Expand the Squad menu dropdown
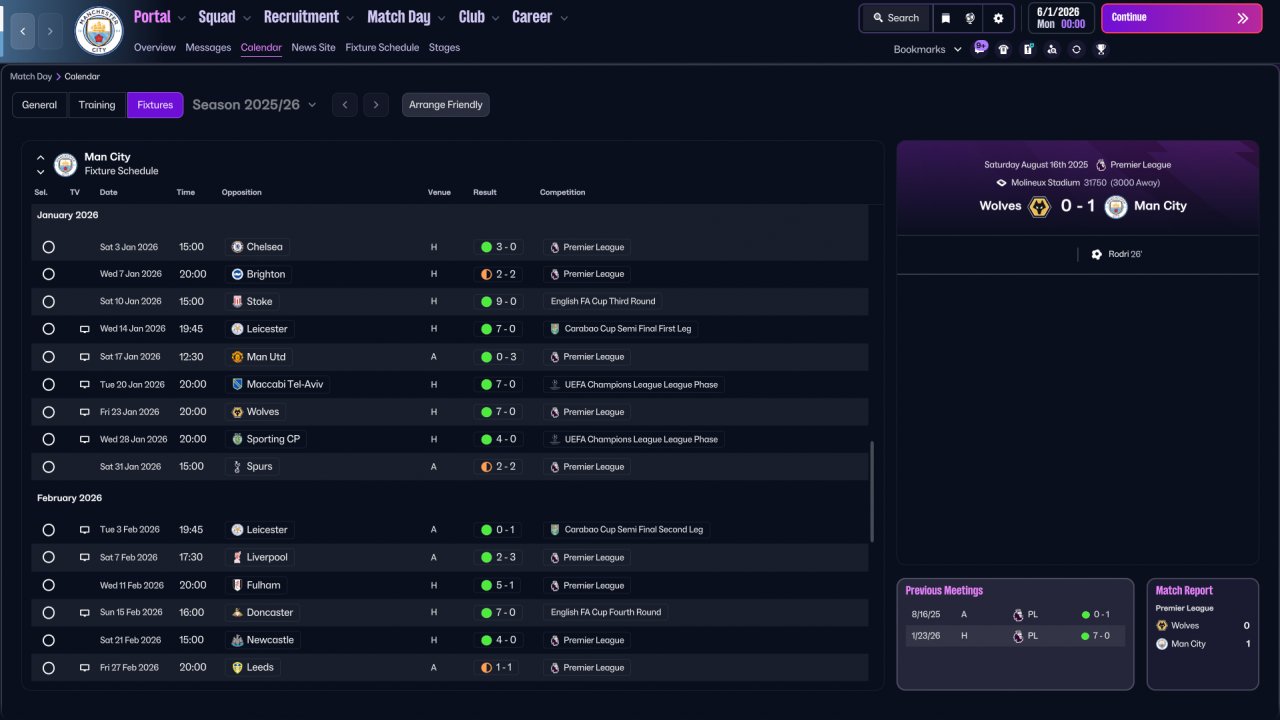The width and height of the screenshot is (1280, 720). (247, 17)
